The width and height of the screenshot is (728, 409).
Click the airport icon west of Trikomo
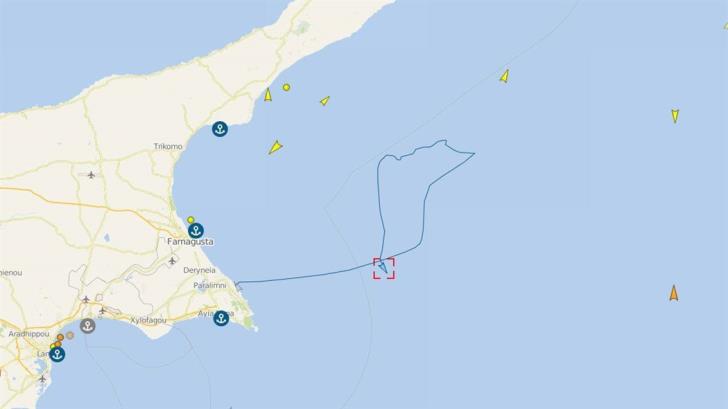point(91,175)
